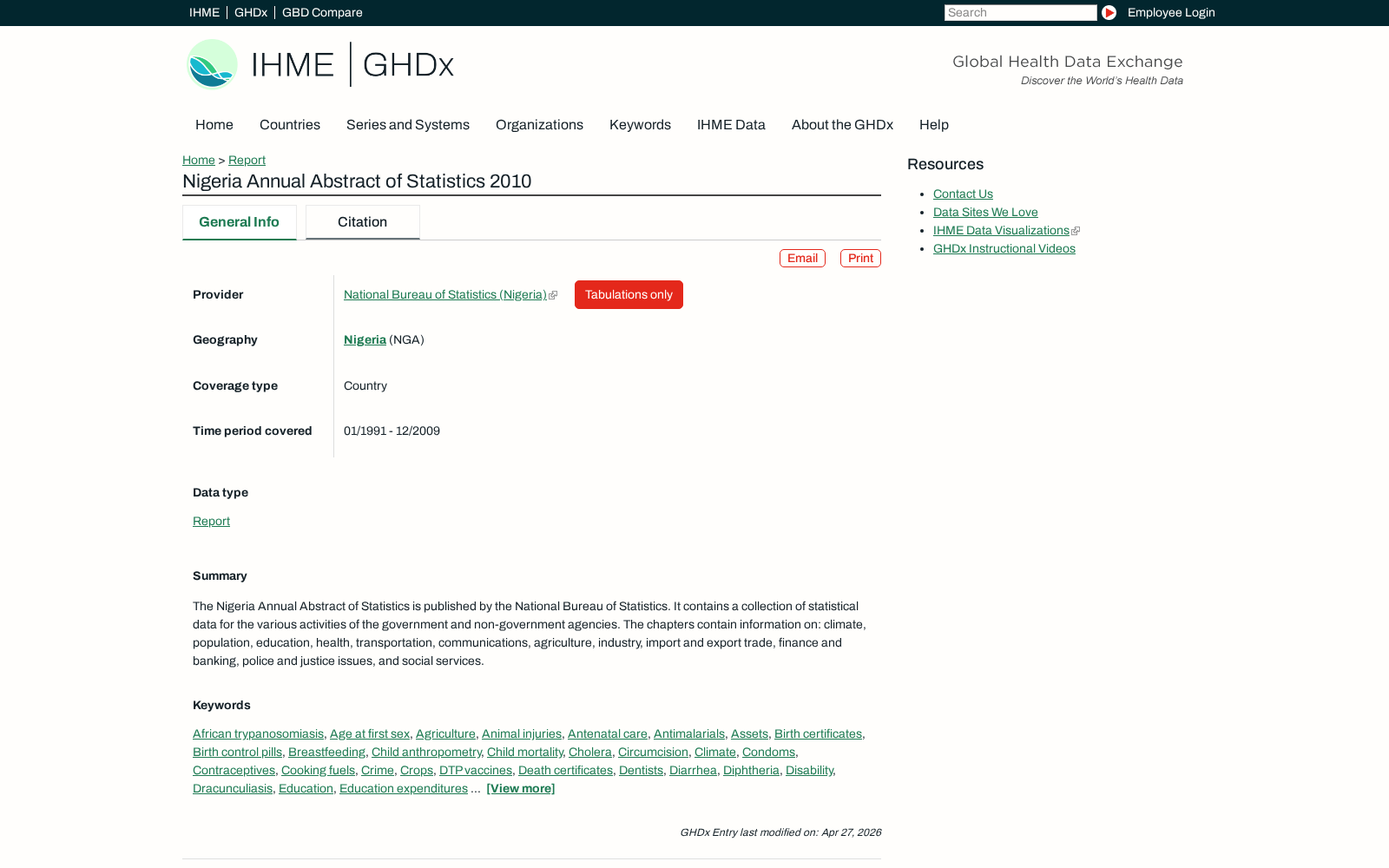Click the red search submit arrow button

coord(1109,12)
